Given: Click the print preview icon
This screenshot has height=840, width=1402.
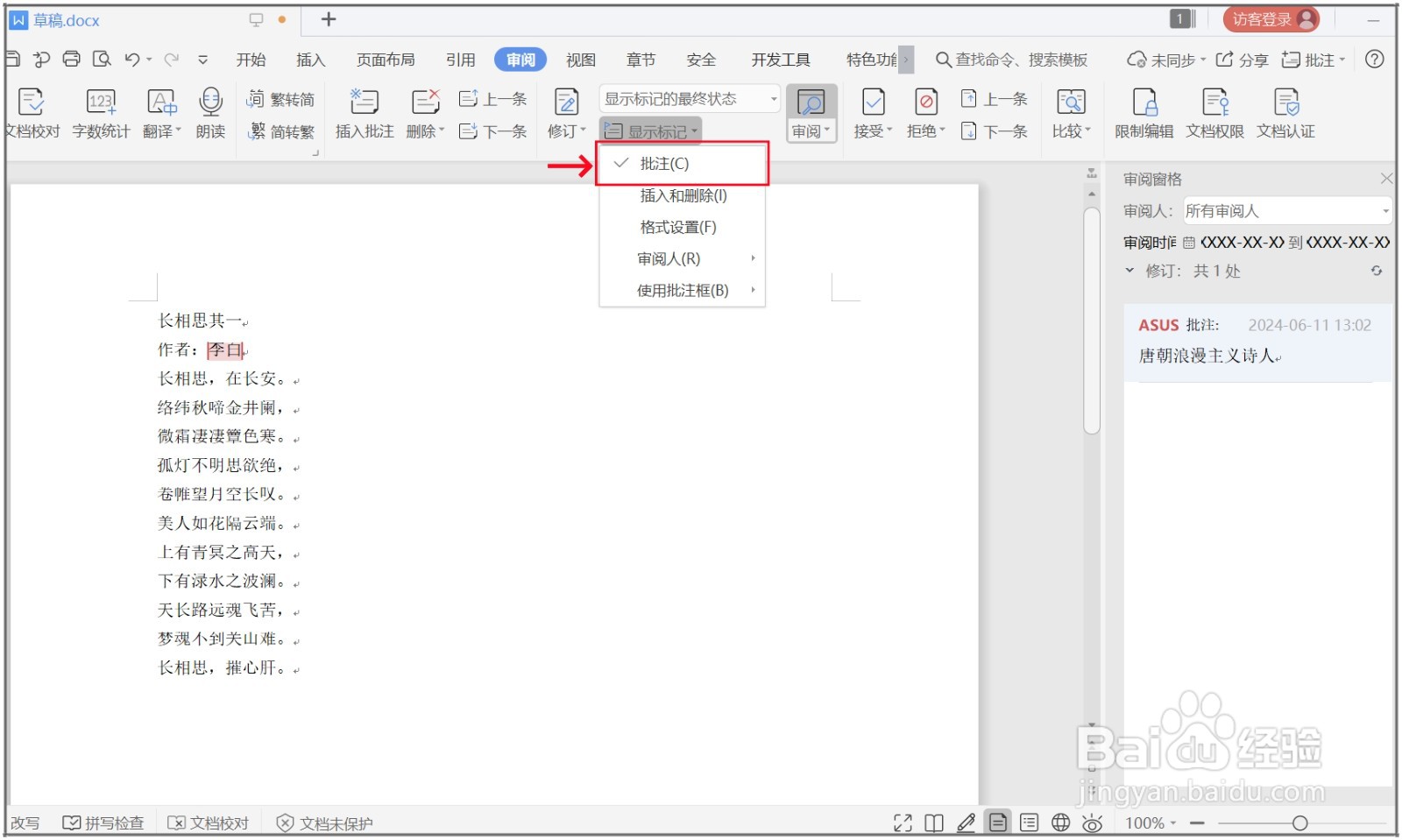Looking at the screenshot, I should tap(102, 59).
